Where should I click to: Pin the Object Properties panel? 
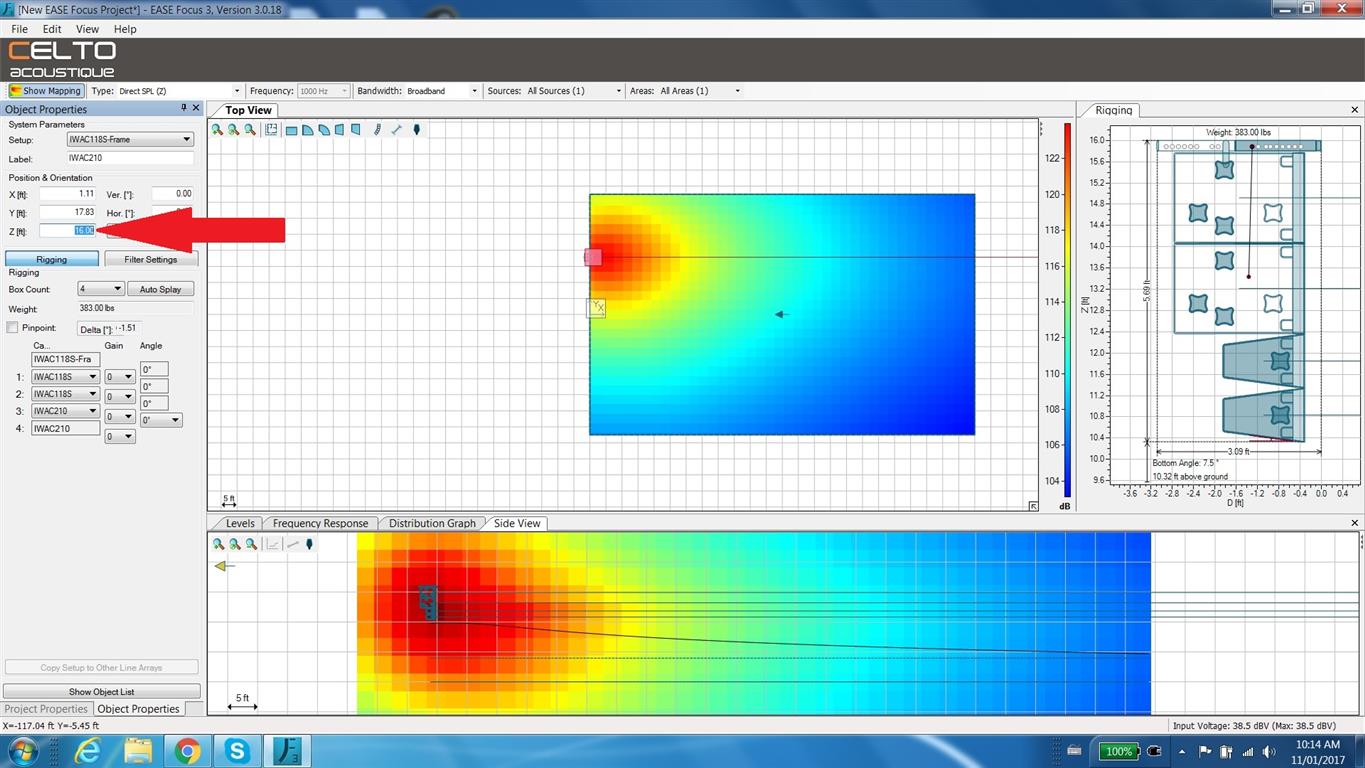click(184, 108)
